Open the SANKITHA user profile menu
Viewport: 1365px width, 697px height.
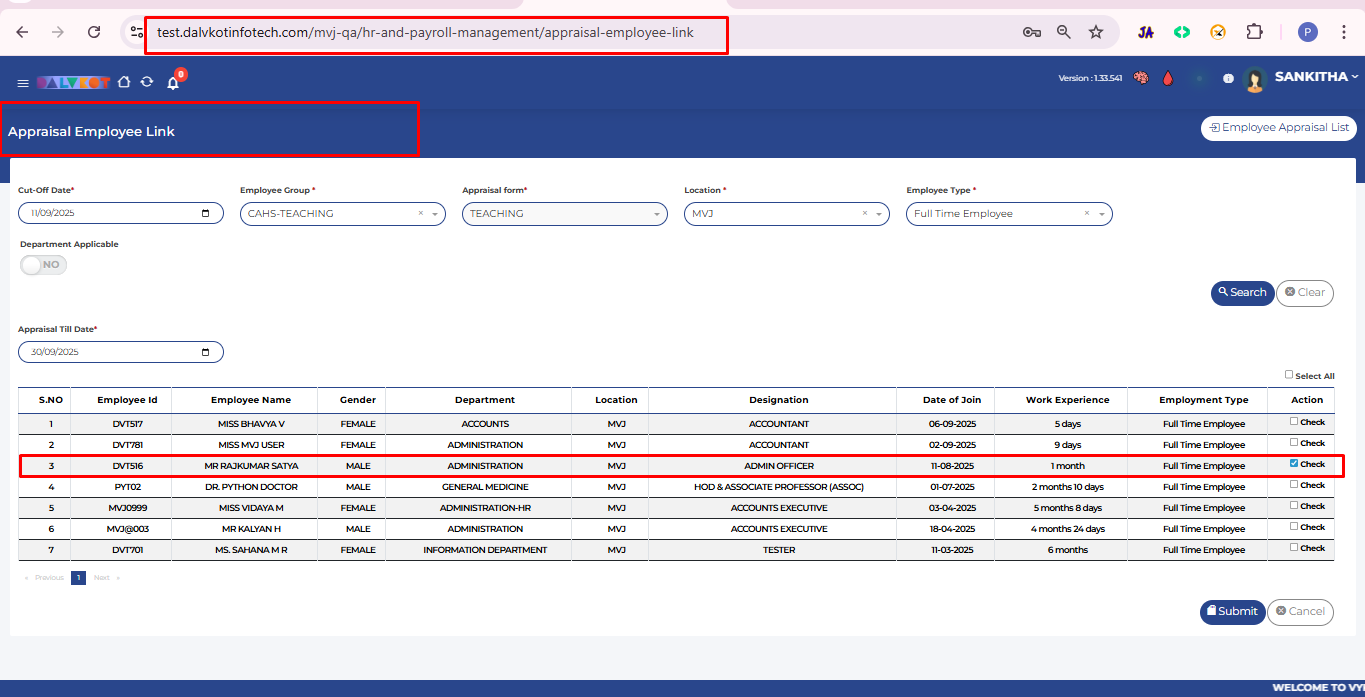1315,77
